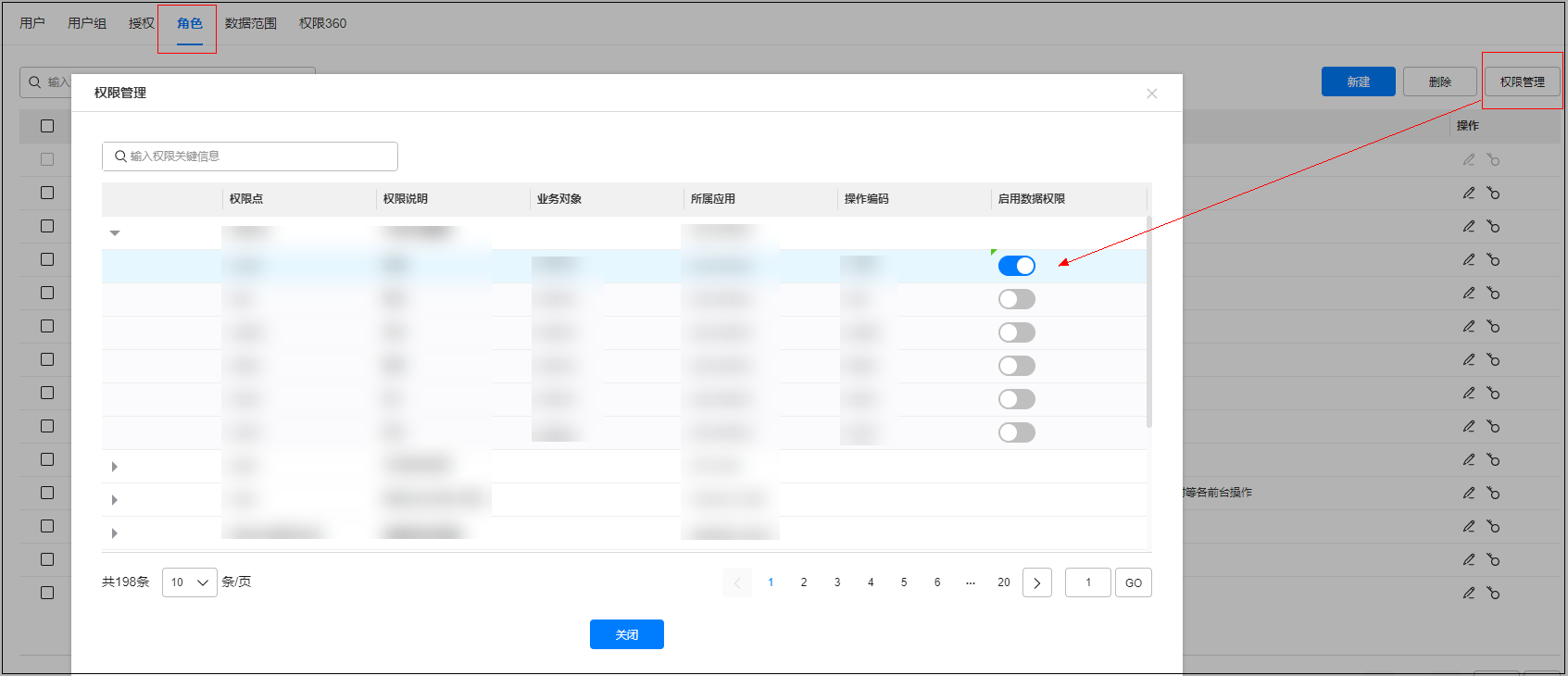Click the 操作编码 column header

point(867,199)
